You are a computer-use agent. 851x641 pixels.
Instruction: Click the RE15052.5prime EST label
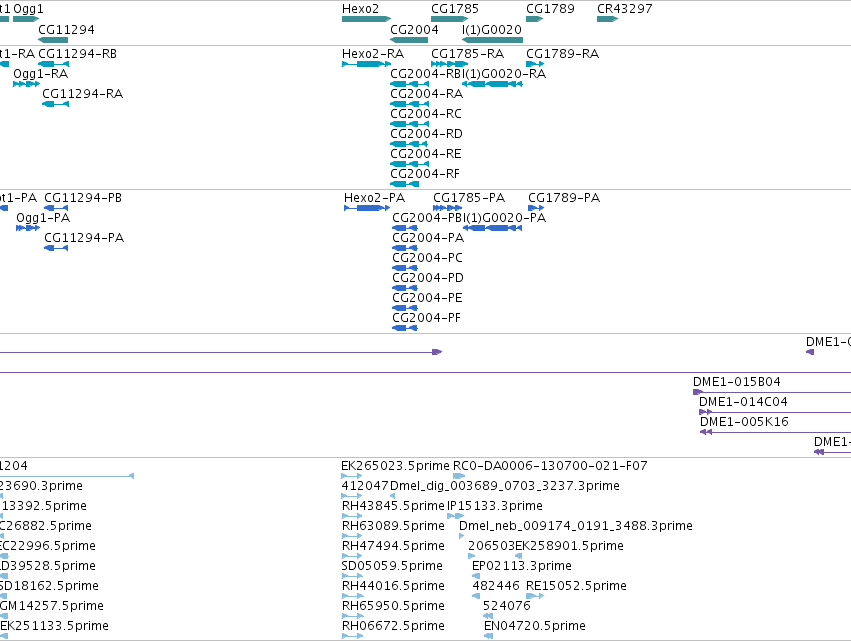tap(576, 586)
